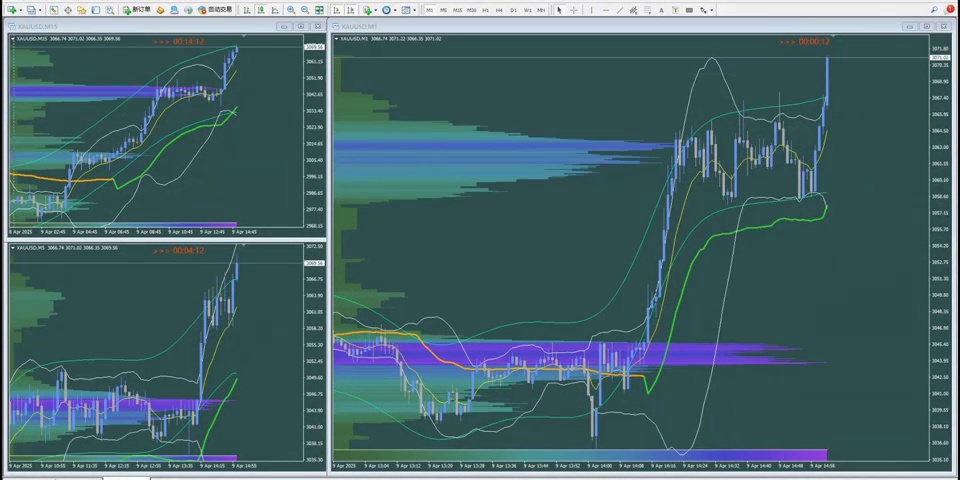
Task: Zoom in on the chart
Action: pyautogui.click(x=291, y=10)
